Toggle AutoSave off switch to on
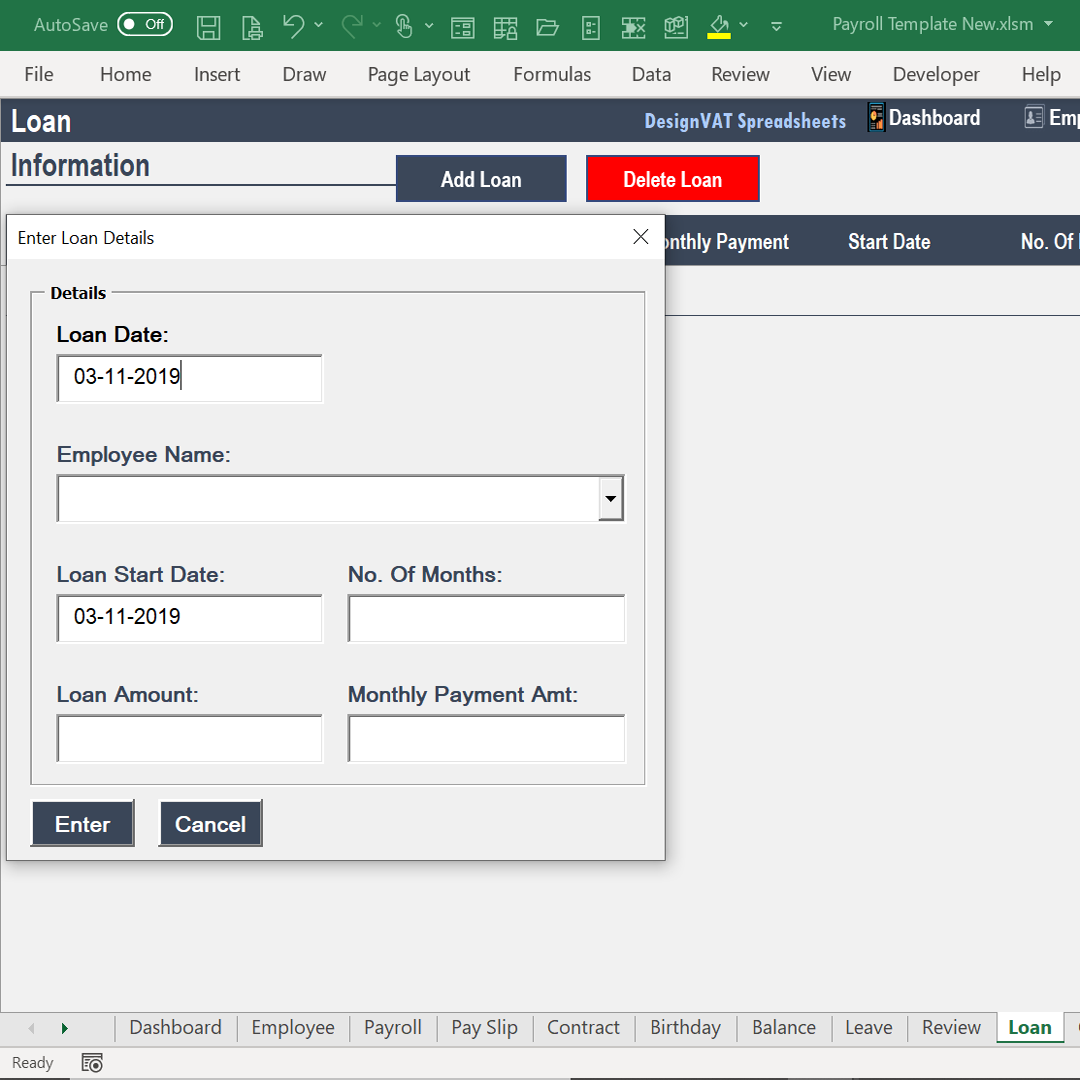Viewport: 1080px width, 1080px height. [145, 24]
